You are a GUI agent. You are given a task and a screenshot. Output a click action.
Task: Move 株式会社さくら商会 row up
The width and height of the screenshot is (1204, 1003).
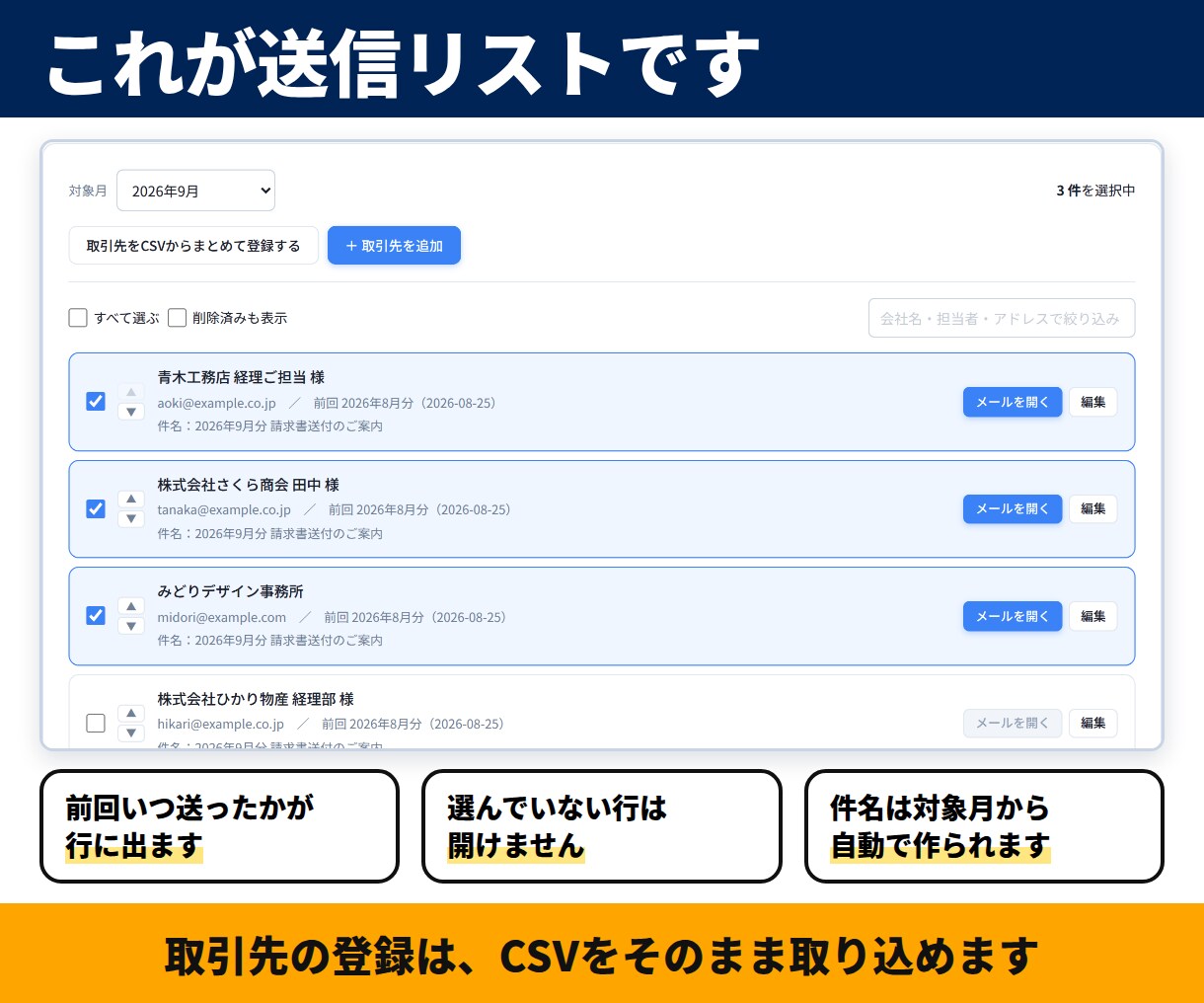click(131, 499)
